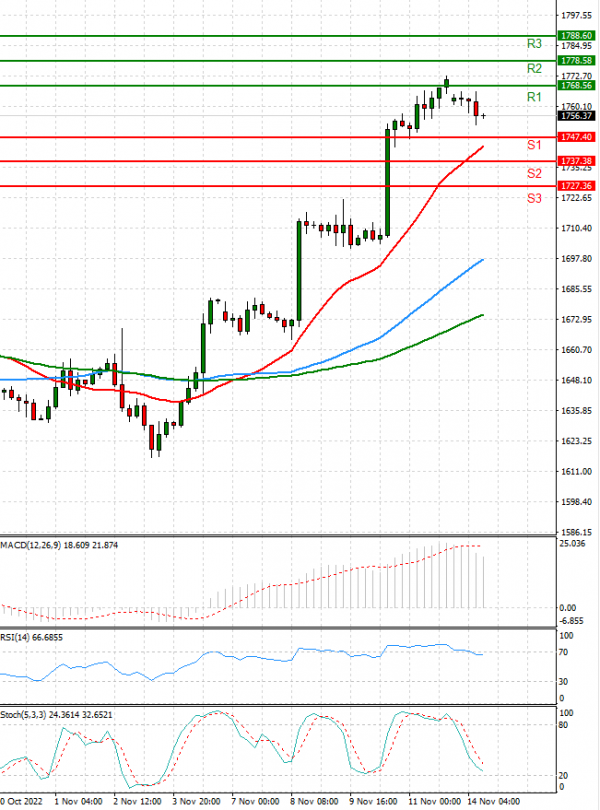Click the 1611.00 price scale value

click(x=576, y=471)
